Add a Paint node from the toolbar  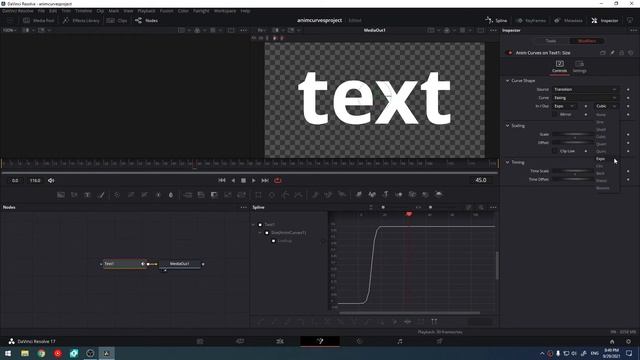[101, 195]
